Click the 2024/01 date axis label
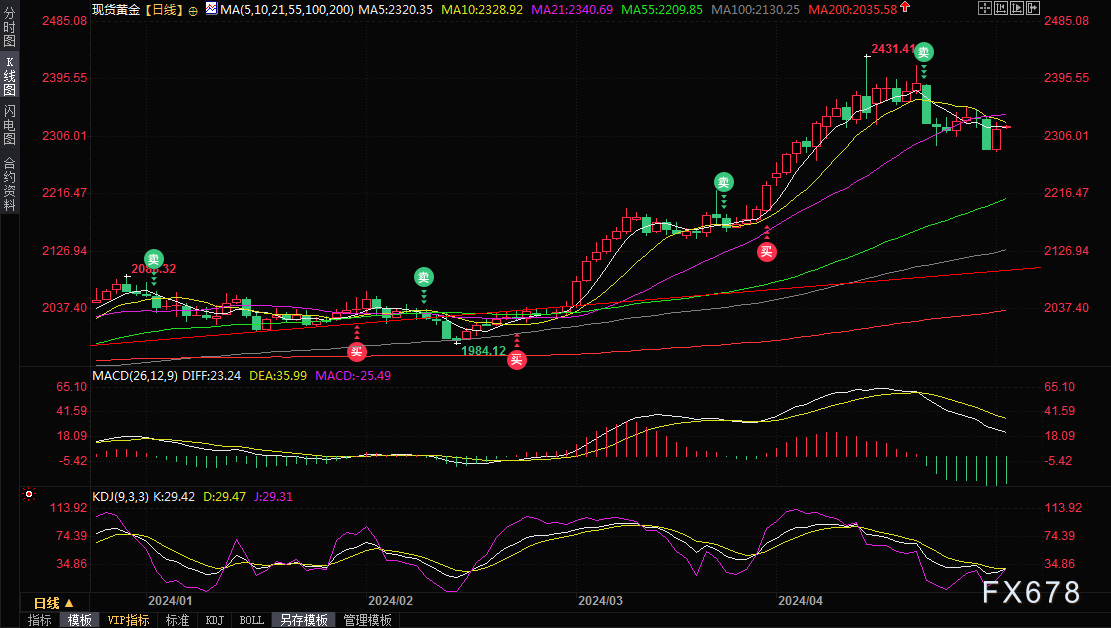The height and width of the screenshot is (628, 1111). point(171,601)
